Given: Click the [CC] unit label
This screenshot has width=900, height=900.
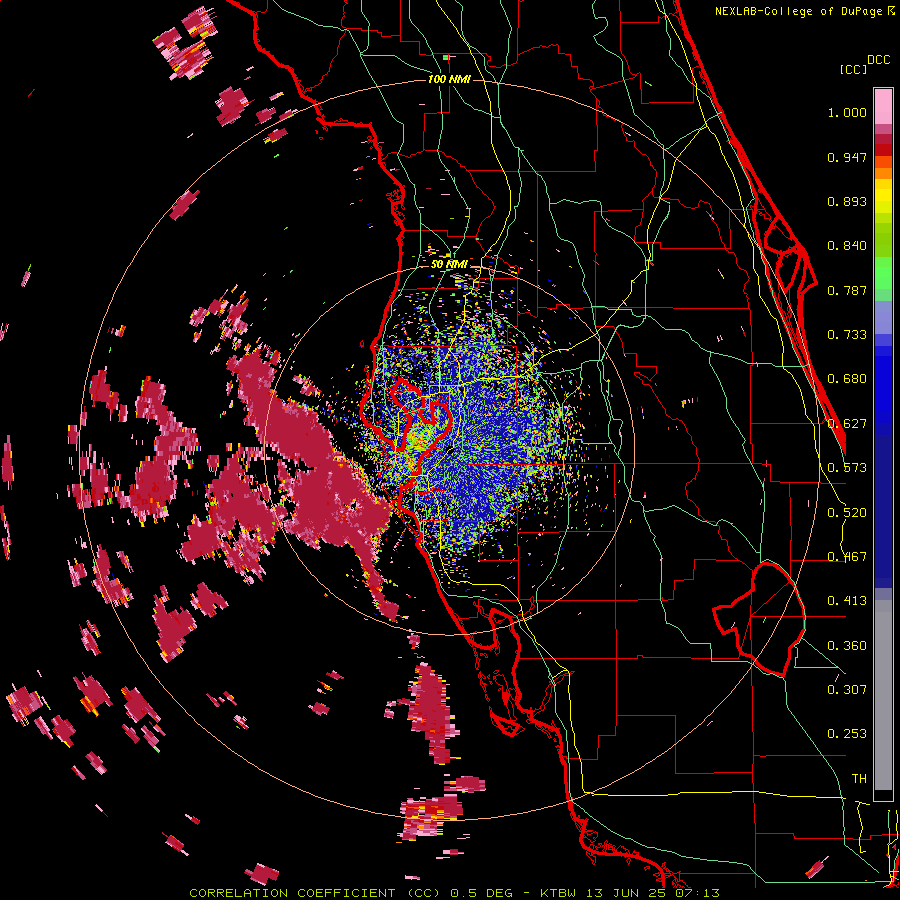Looking at the screenshot, I should click(853, 69).
